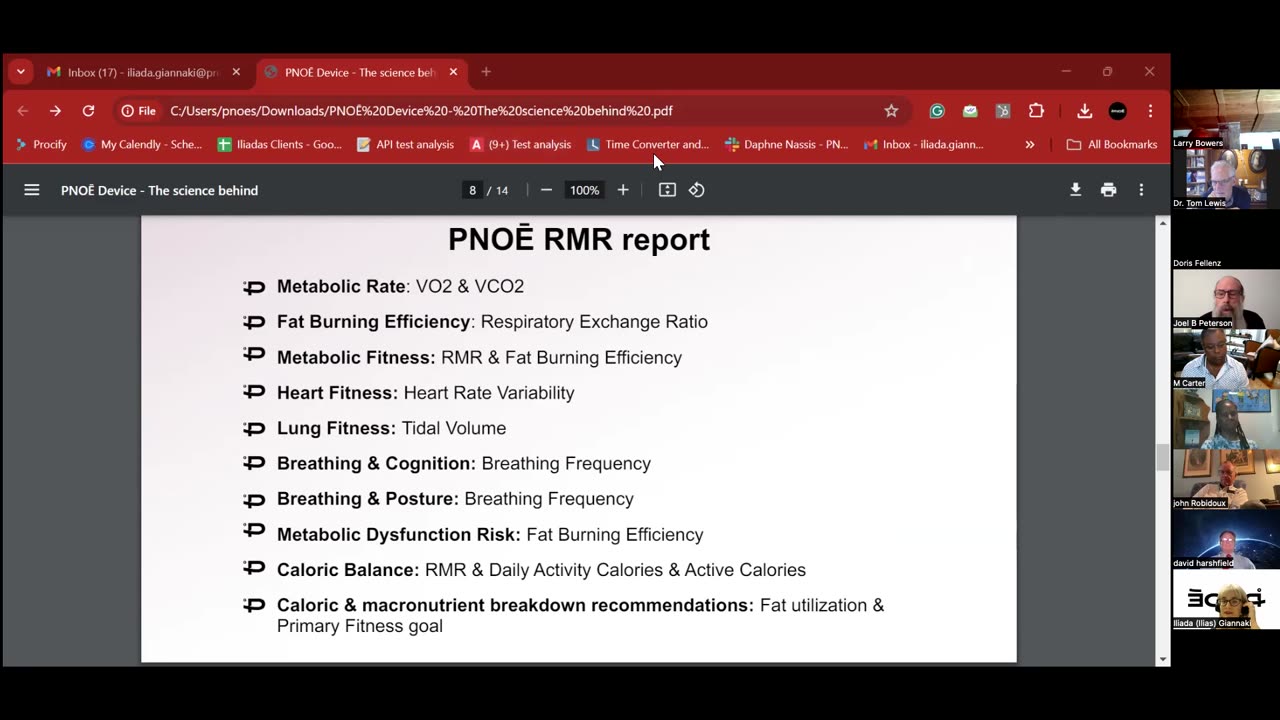Select david harshfield video thumbnail

tap(1226, 538)
